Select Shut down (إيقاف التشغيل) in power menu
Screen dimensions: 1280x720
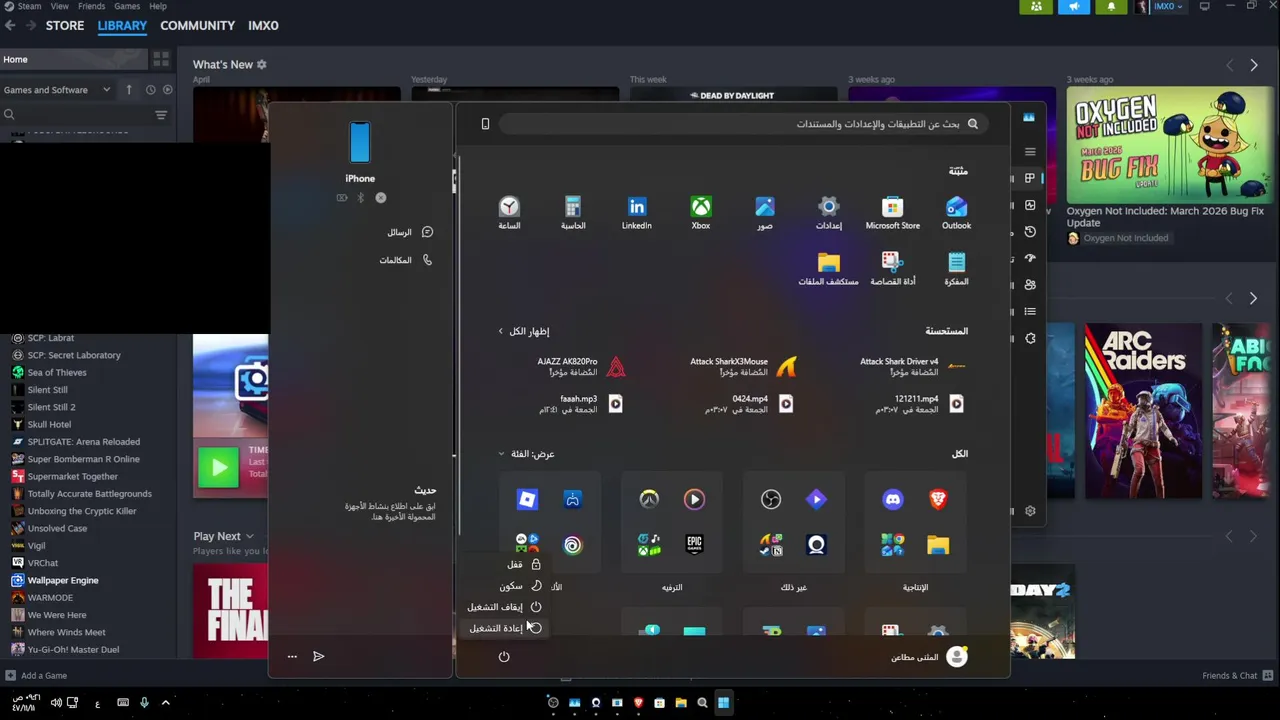click(504, 607)
